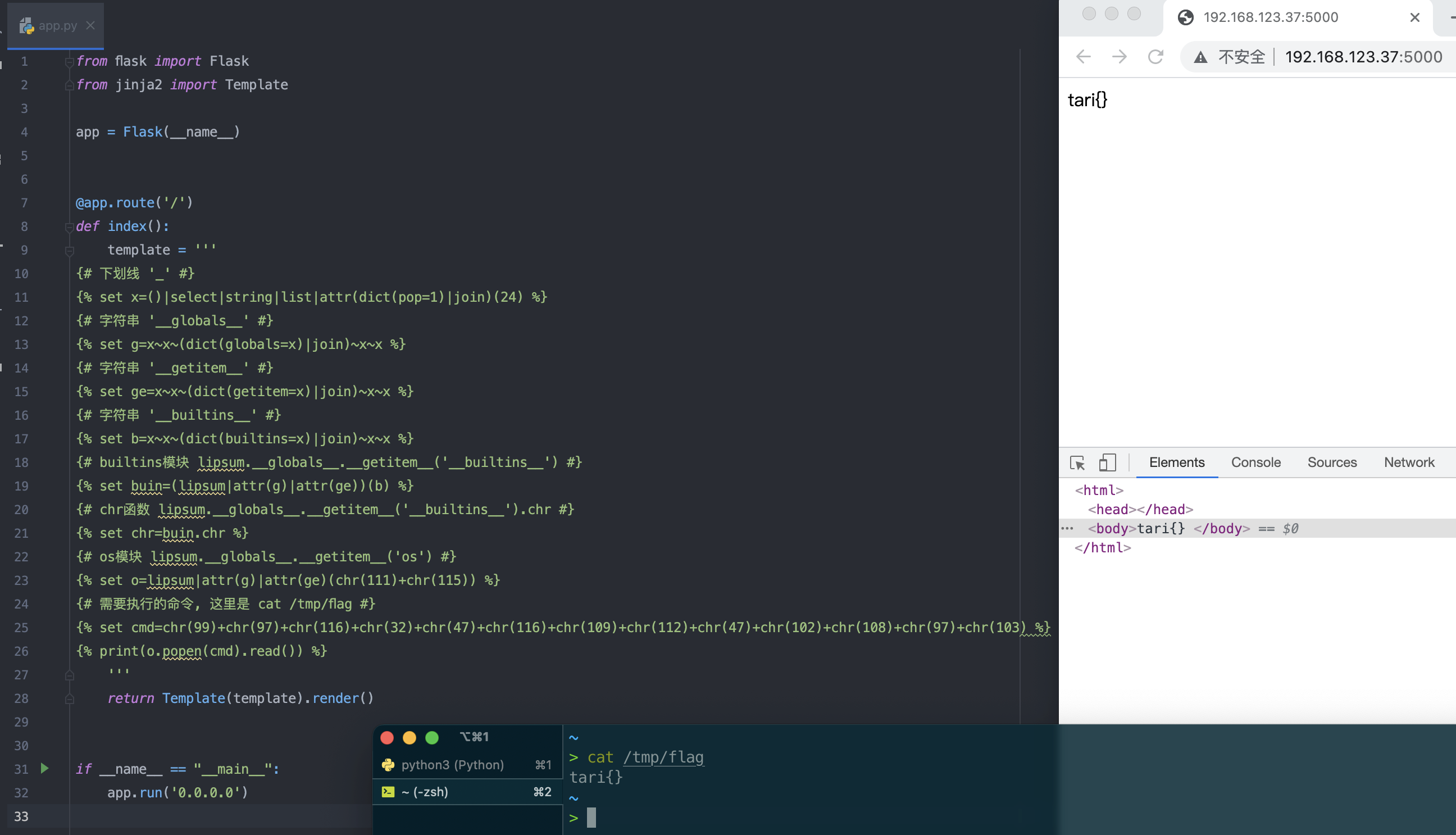This screenshot has height=835, width=1456.
Task: Click the browser forward arrow
Action: (x=1119, y=57)
